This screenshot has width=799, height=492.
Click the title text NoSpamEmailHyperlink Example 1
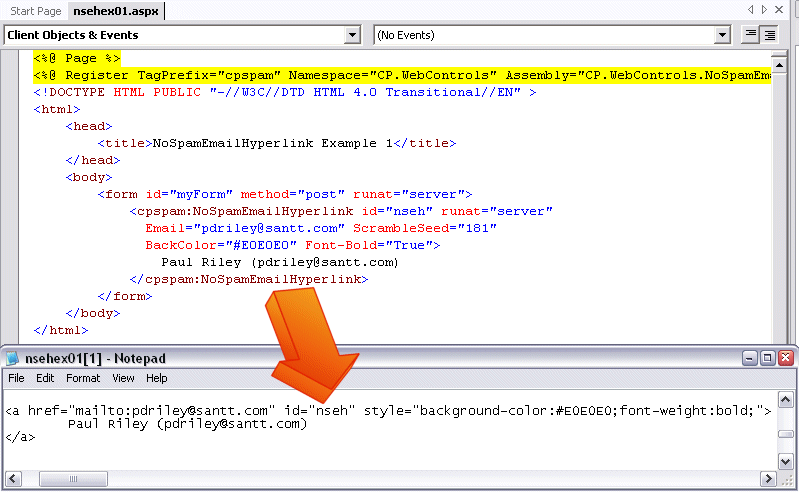pos(273,143)
